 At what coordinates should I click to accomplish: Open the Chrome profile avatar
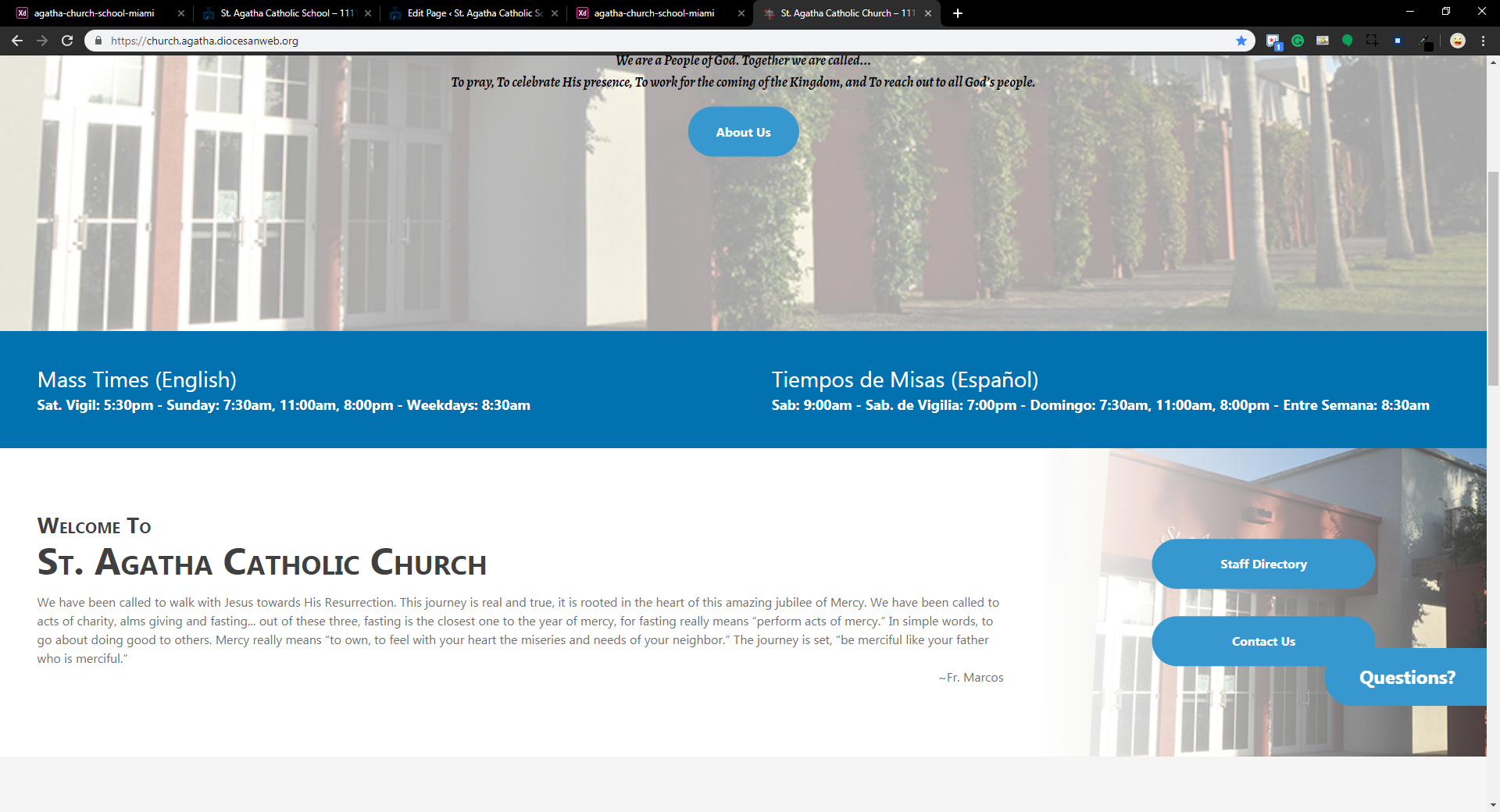pyautogui.click(x=1458, y=41)
